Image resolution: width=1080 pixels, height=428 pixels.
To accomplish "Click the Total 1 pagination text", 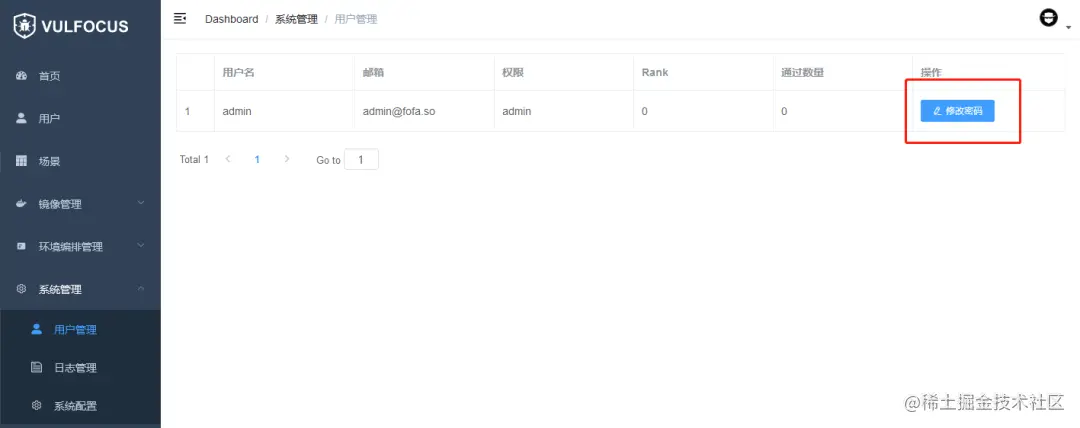I will [x=194, y=160].
